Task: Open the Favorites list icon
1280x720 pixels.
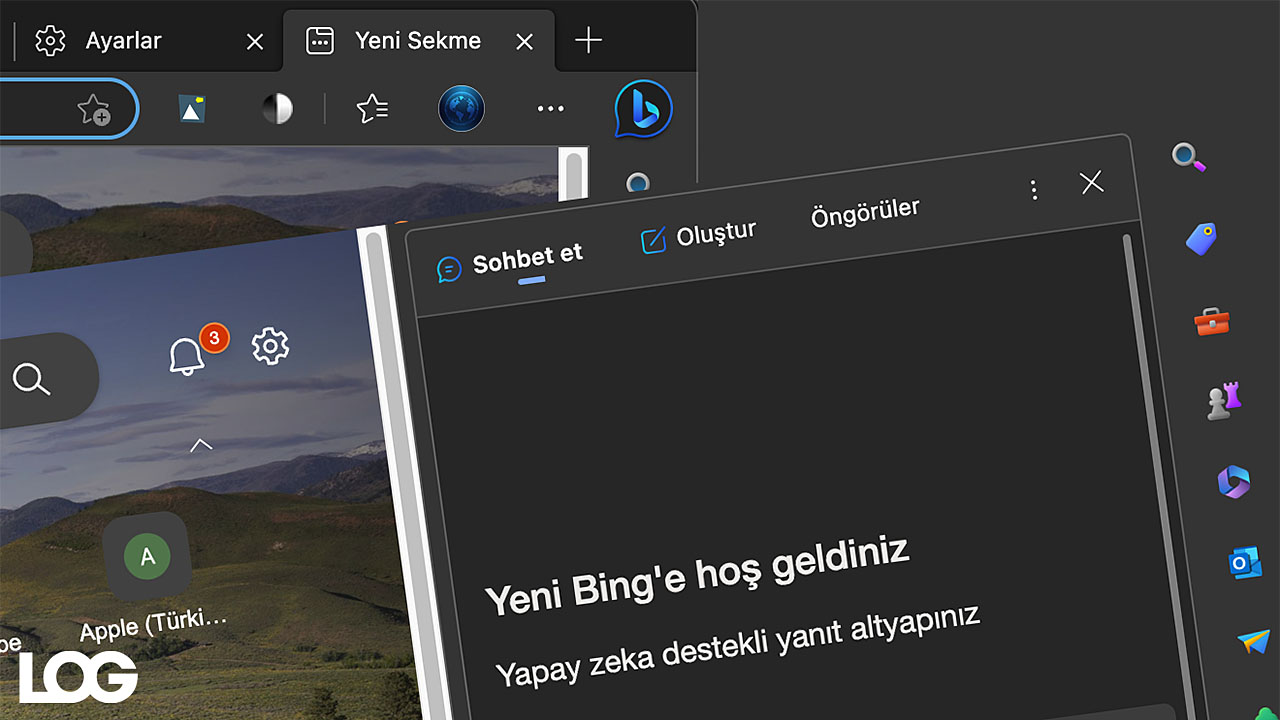Action: pyautogui.click(x=372, y=109)
